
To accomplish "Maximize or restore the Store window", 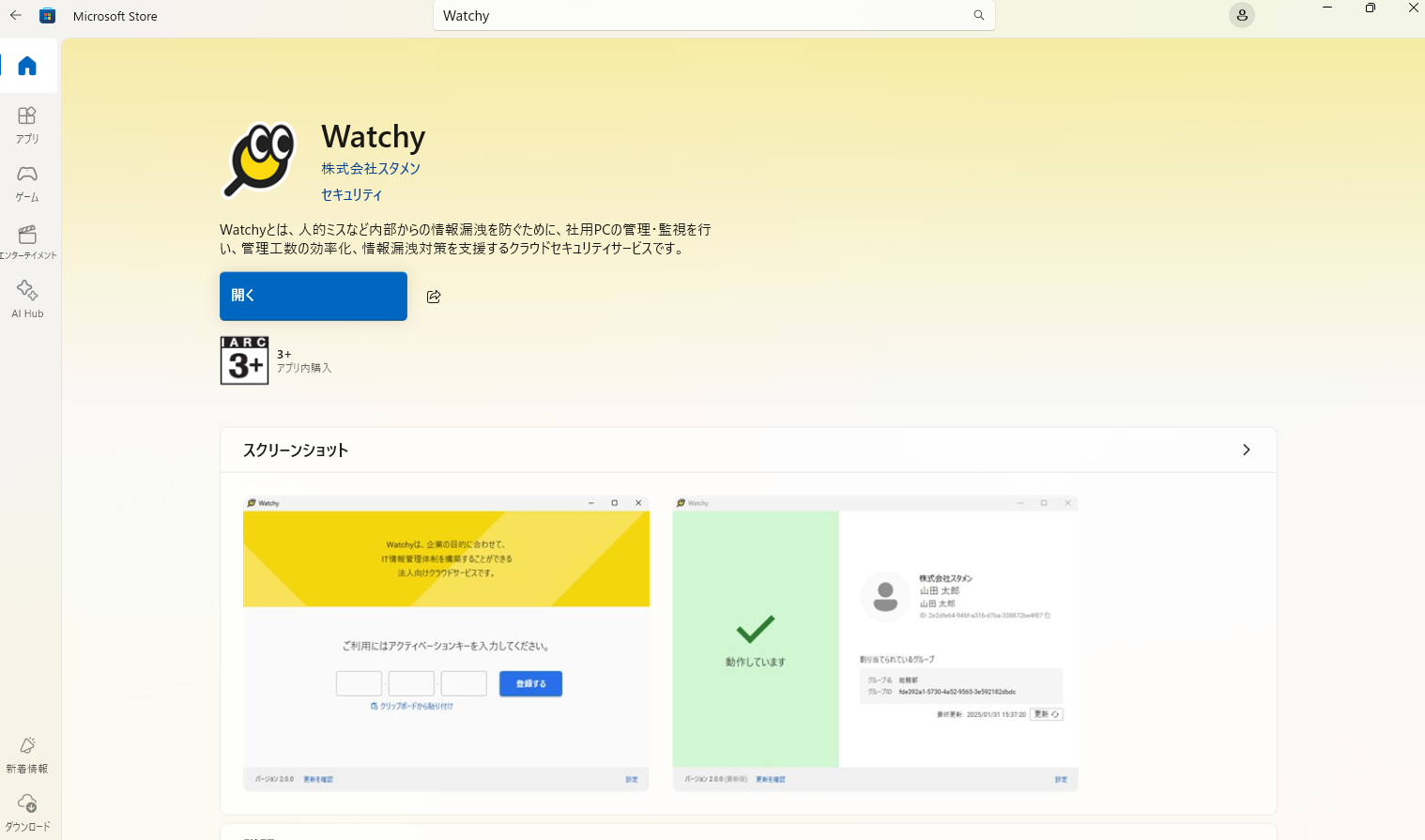I will tap(1371, 8).
